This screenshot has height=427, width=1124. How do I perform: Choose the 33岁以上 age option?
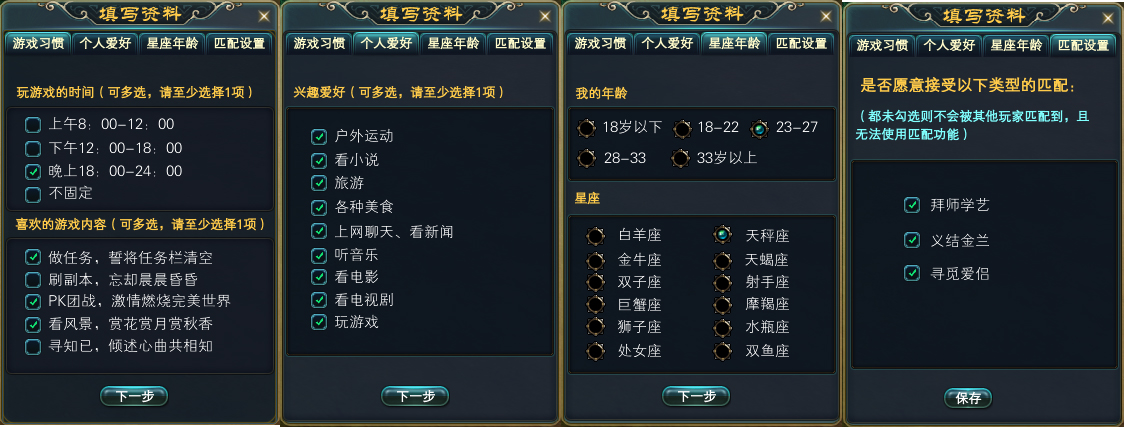point(681,158)
